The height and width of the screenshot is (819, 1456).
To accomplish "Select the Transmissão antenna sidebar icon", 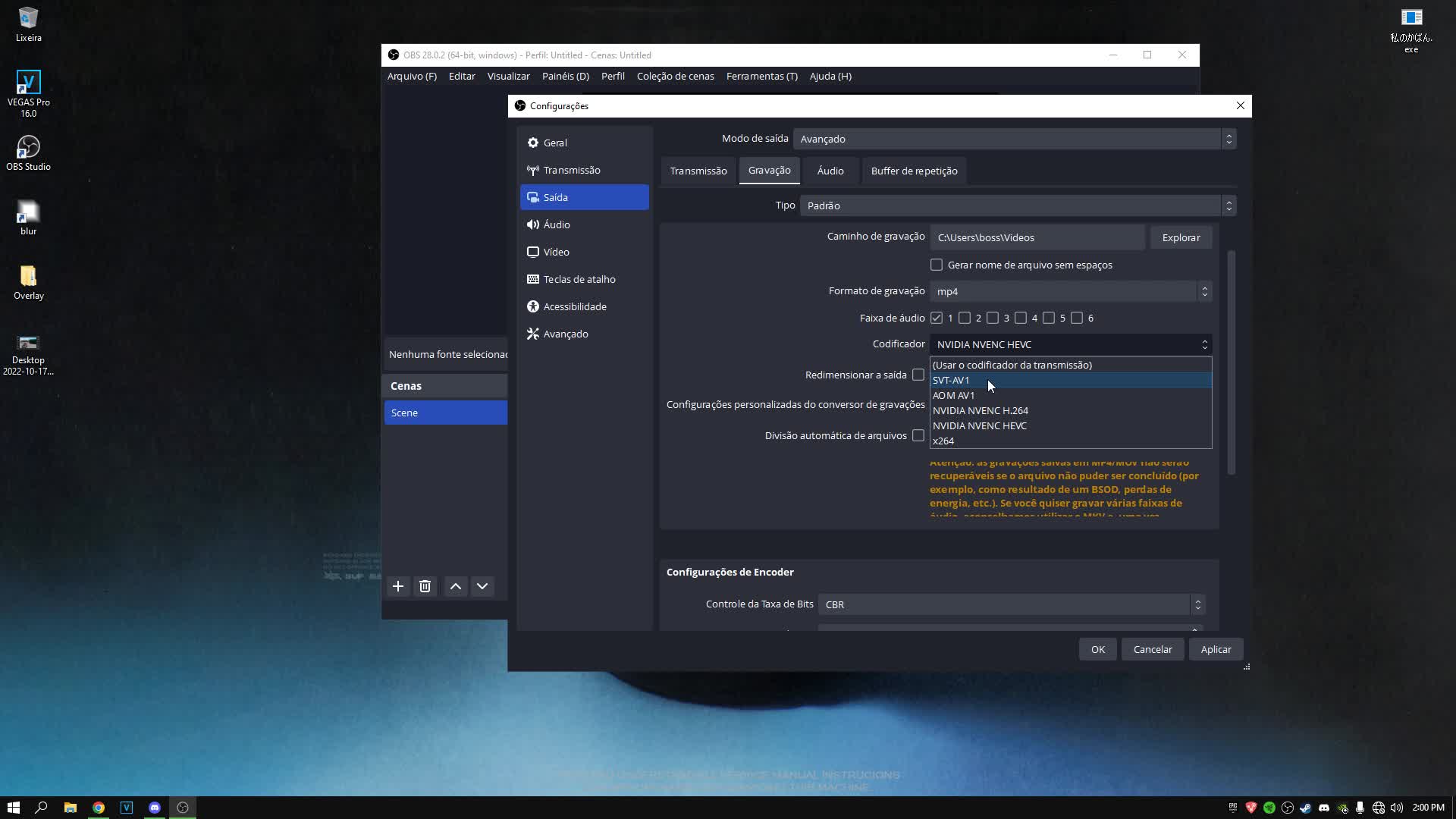I will point(533,170).
